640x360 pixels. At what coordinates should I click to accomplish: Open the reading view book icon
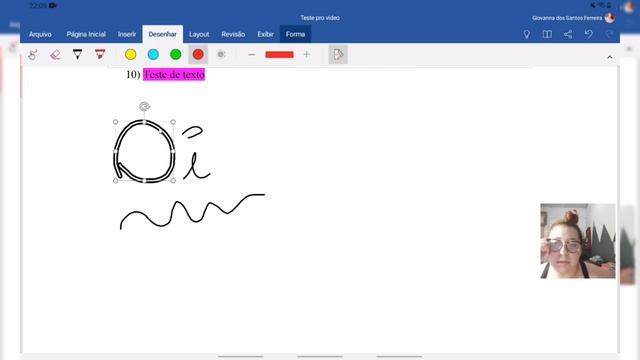[547, 34]
